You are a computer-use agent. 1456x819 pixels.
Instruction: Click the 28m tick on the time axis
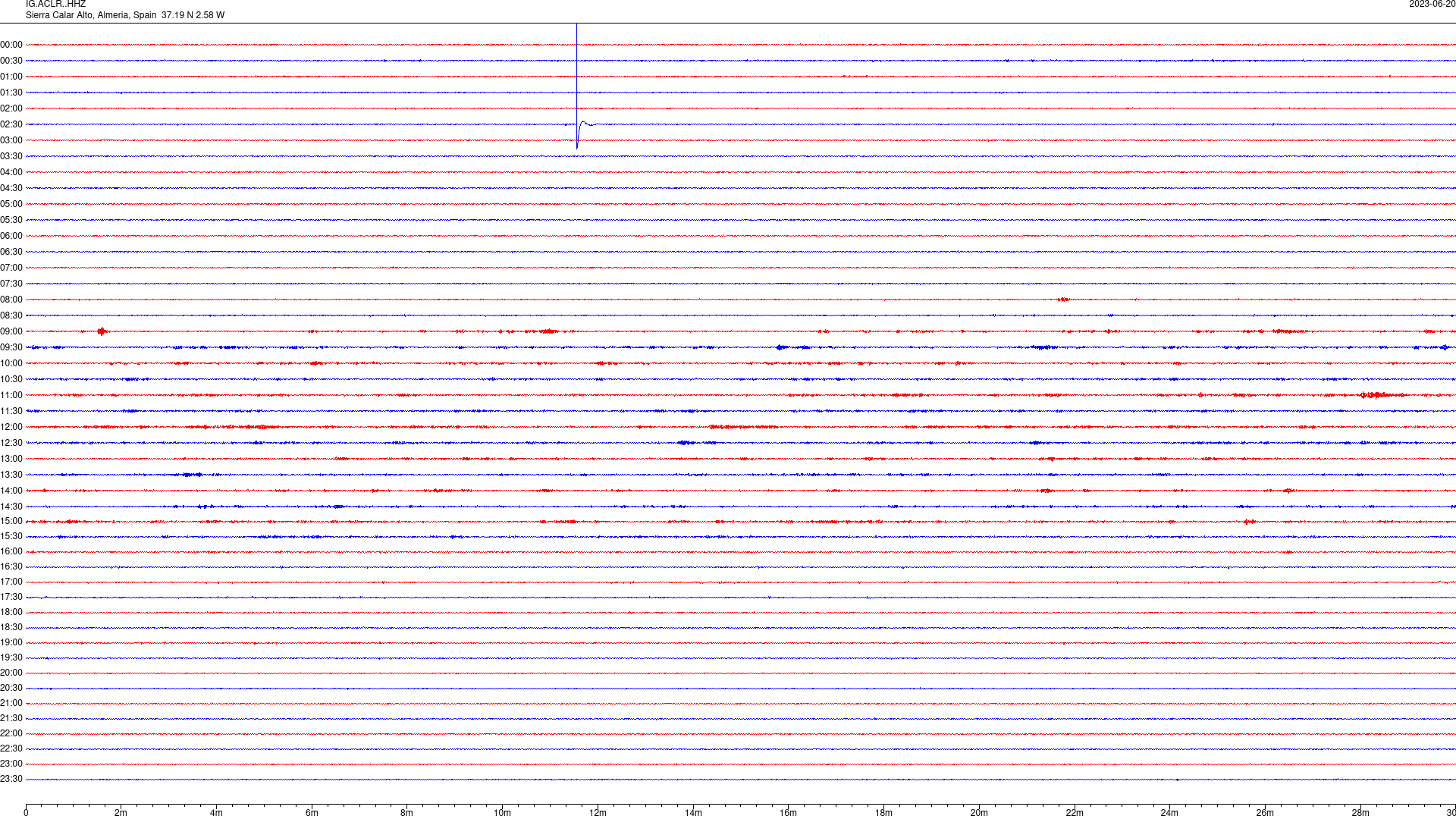coord(1360,813)
